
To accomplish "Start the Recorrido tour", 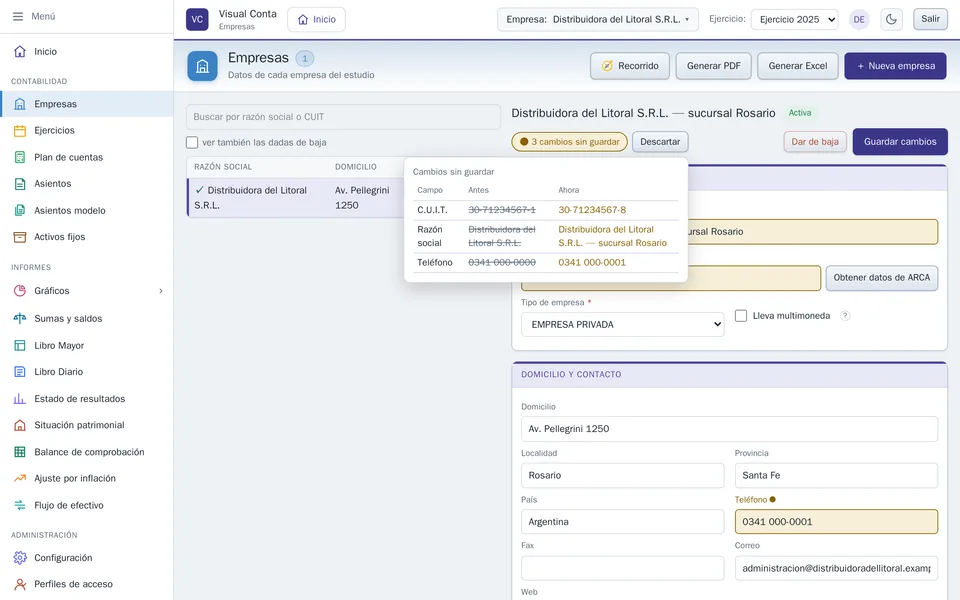I will [630, 66].
